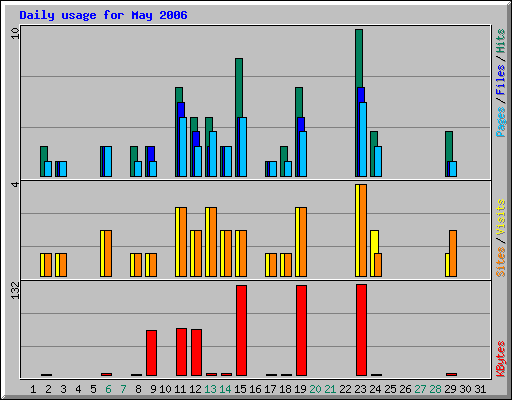Select day "16" on the x-axis
The image size is (512, 400).
click(x=255, y=389)
